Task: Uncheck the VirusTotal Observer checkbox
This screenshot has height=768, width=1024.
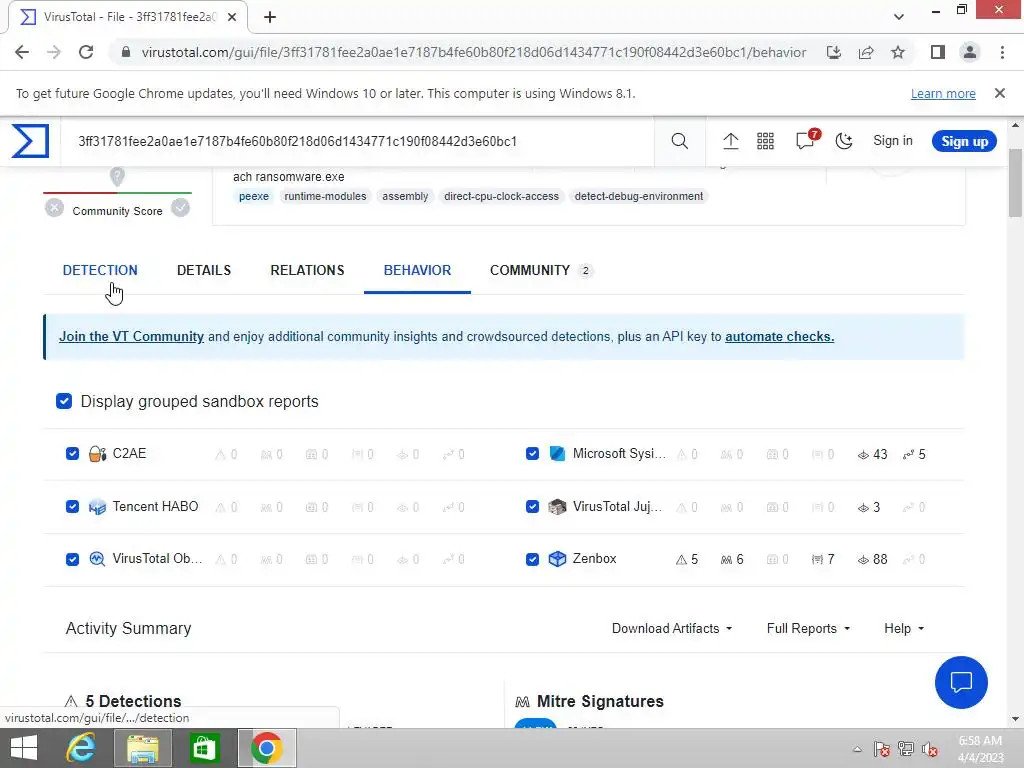Action: (72, 559)
